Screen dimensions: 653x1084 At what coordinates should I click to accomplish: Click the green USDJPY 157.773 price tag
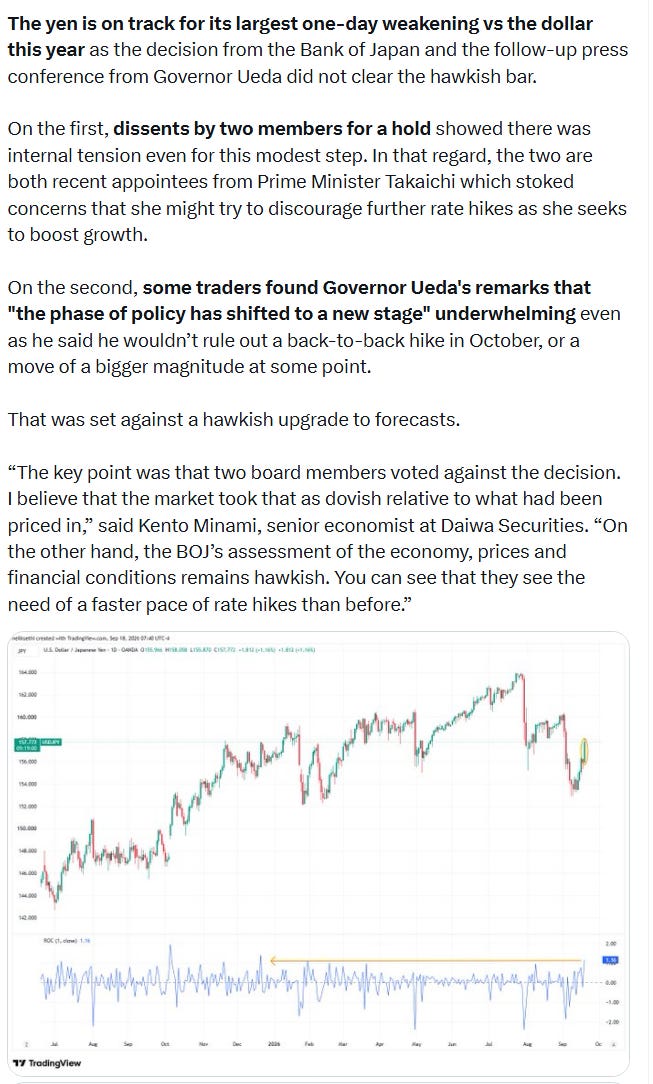pos(38,745)
